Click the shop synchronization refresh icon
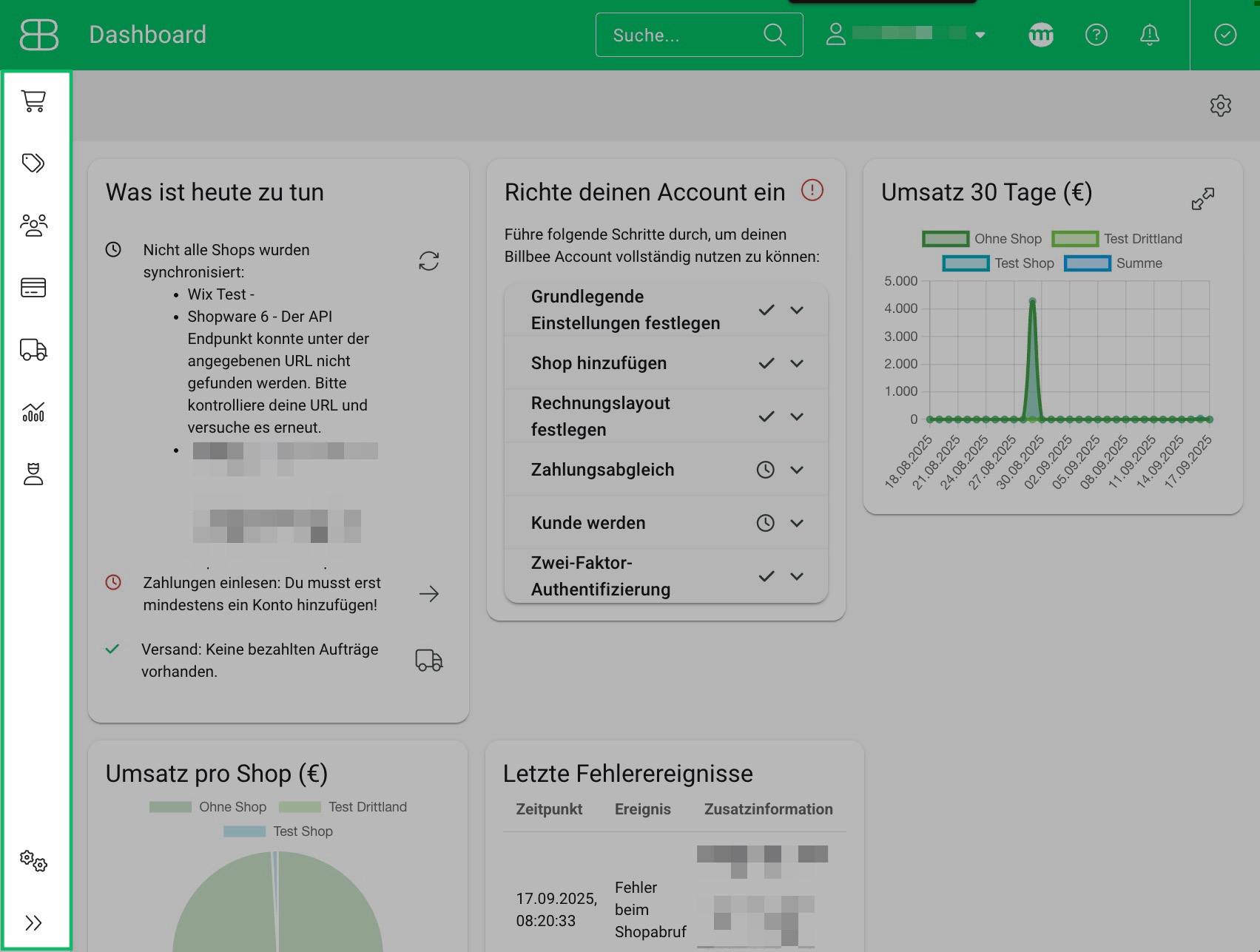This screenshot has width=1260, height=952. click(x=429, y=261)
